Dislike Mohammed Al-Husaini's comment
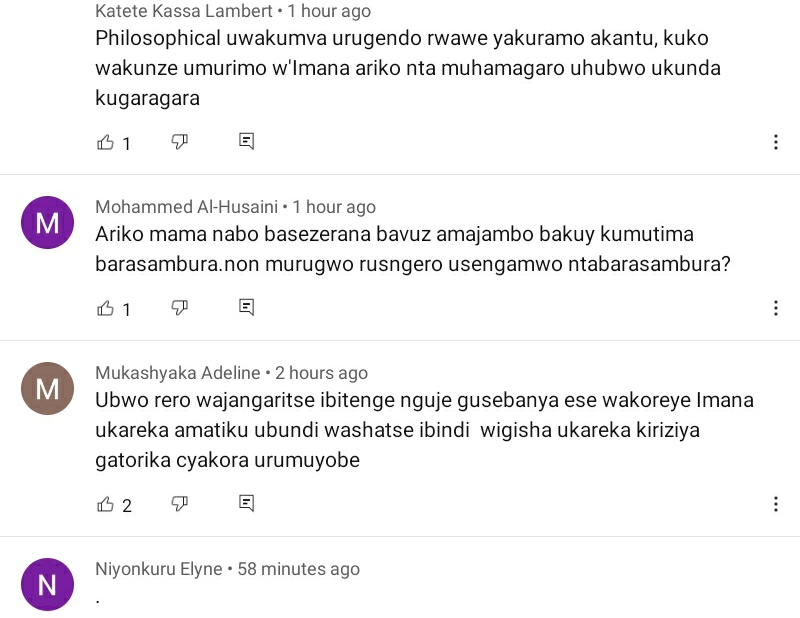The height and width of the screenshot is (618, 800). pos(180,308)
